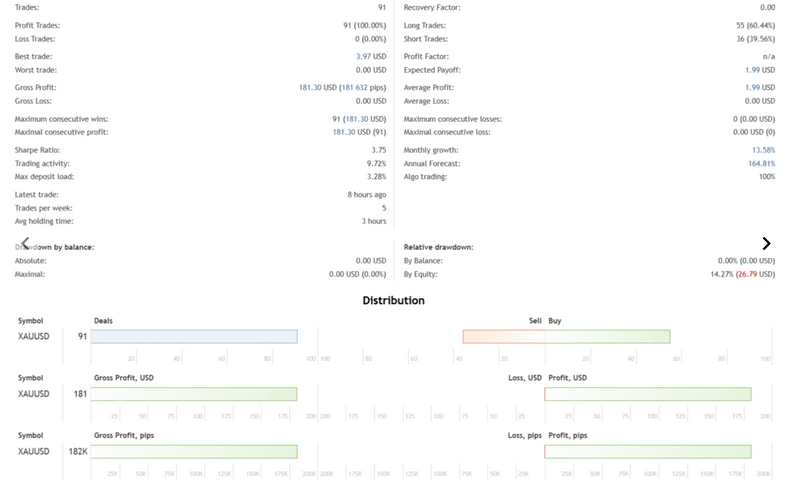This screenshot has height=489, width=785.
Task: Select the red Sell portion of the bar
Action: pos(504,336)
